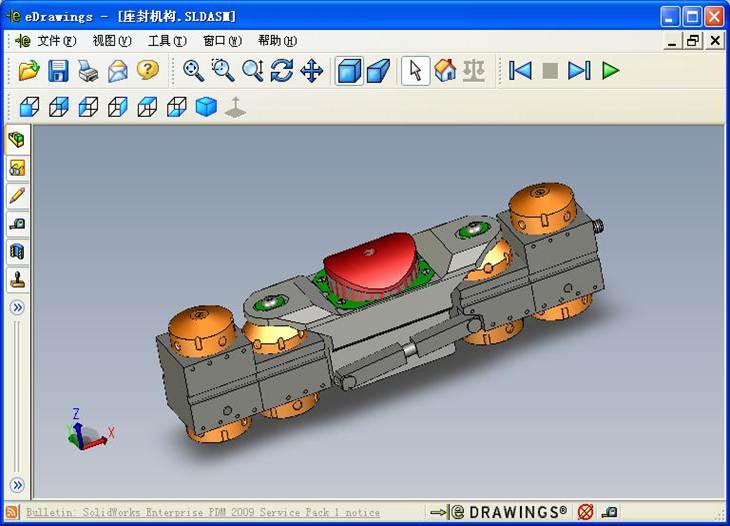Open the Configurations sidebar panel icon
Screen dimensions: 730x526
[17, 168]
